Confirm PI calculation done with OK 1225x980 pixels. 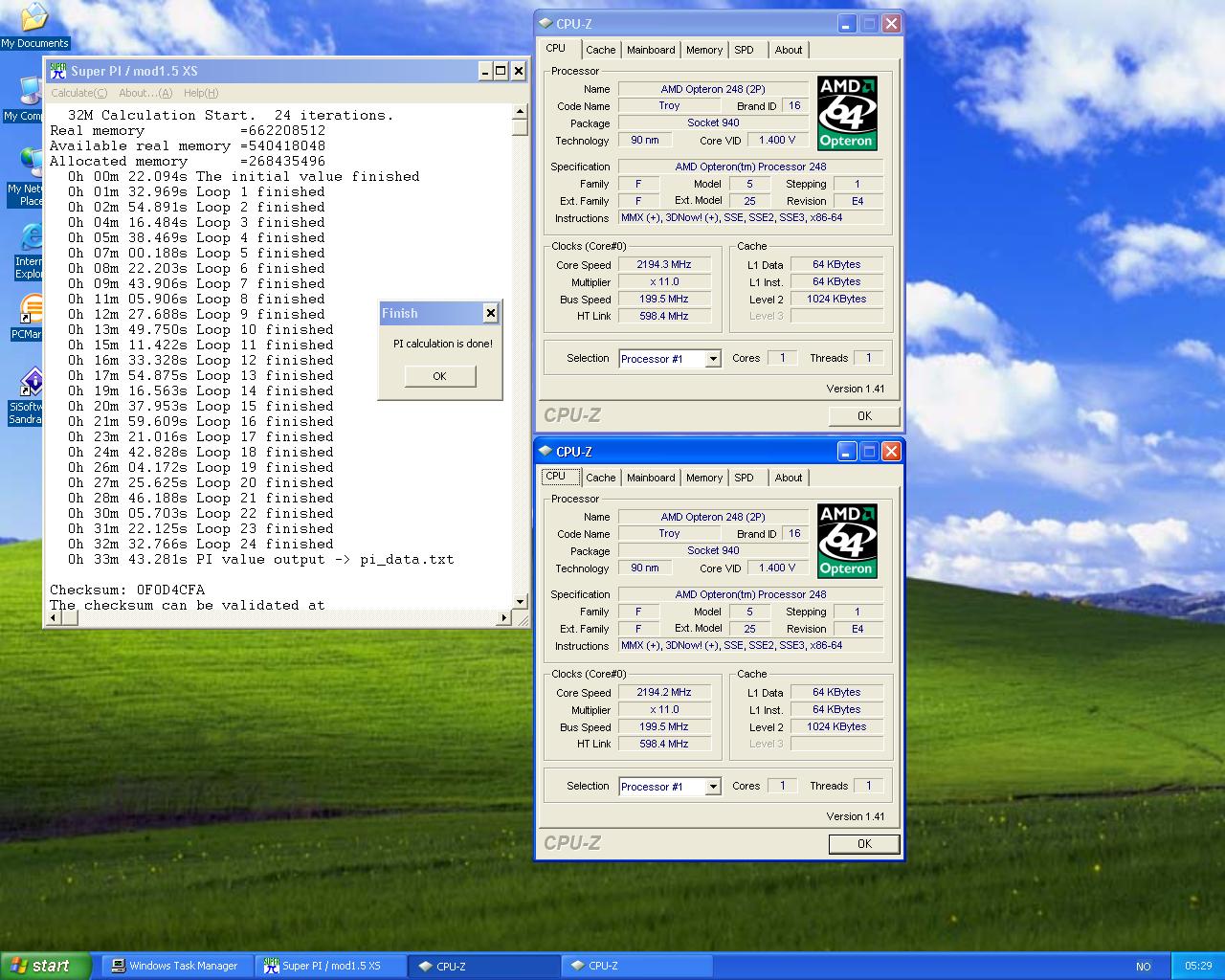point(439,376)
